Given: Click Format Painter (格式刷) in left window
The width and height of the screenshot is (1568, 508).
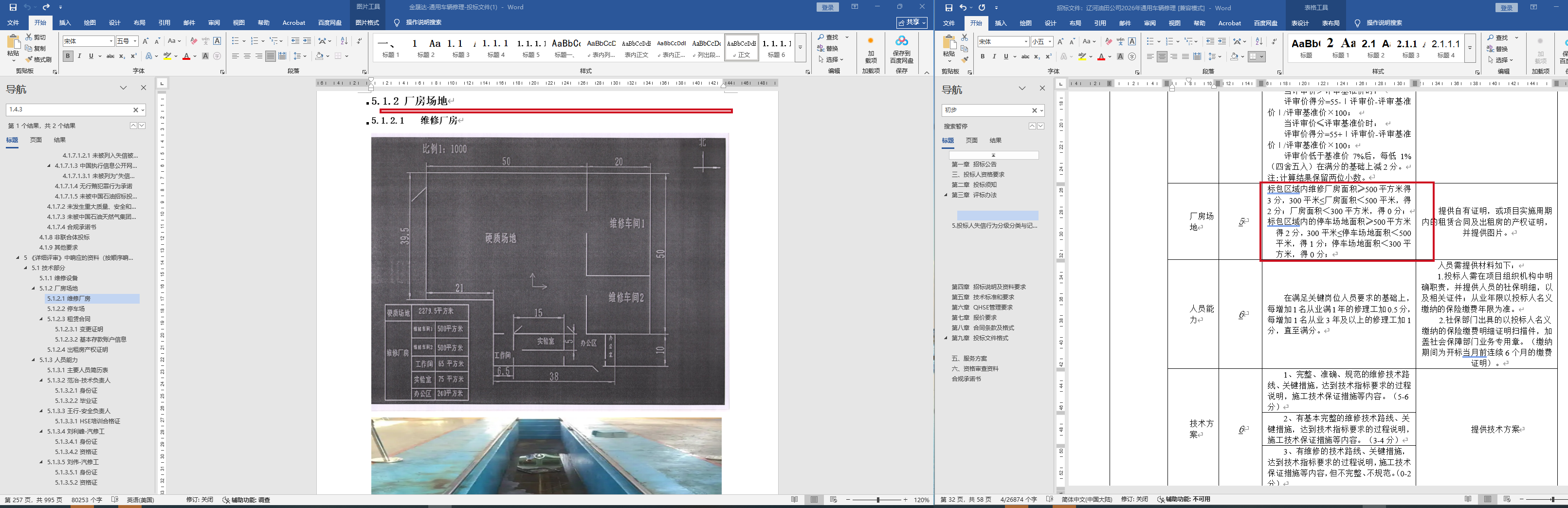Looking at the screenshot, I should click(39, 60).
